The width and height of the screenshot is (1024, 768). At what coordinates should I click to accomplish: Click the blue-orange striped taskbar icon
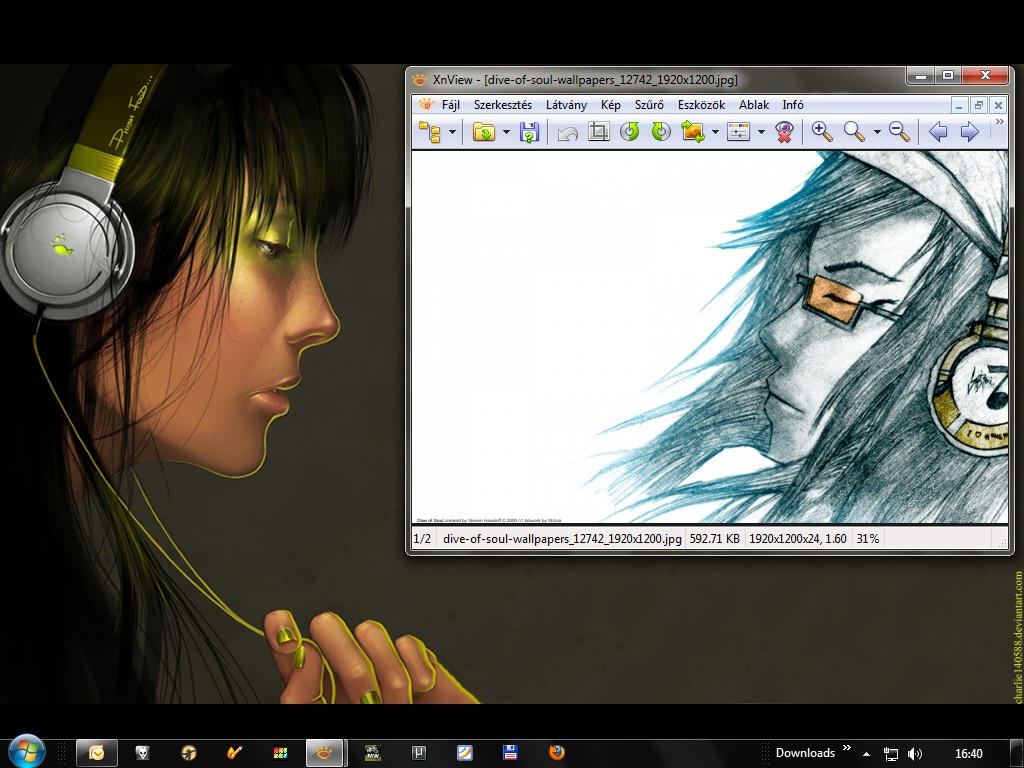pyautogui.click(x=464, y=753)
